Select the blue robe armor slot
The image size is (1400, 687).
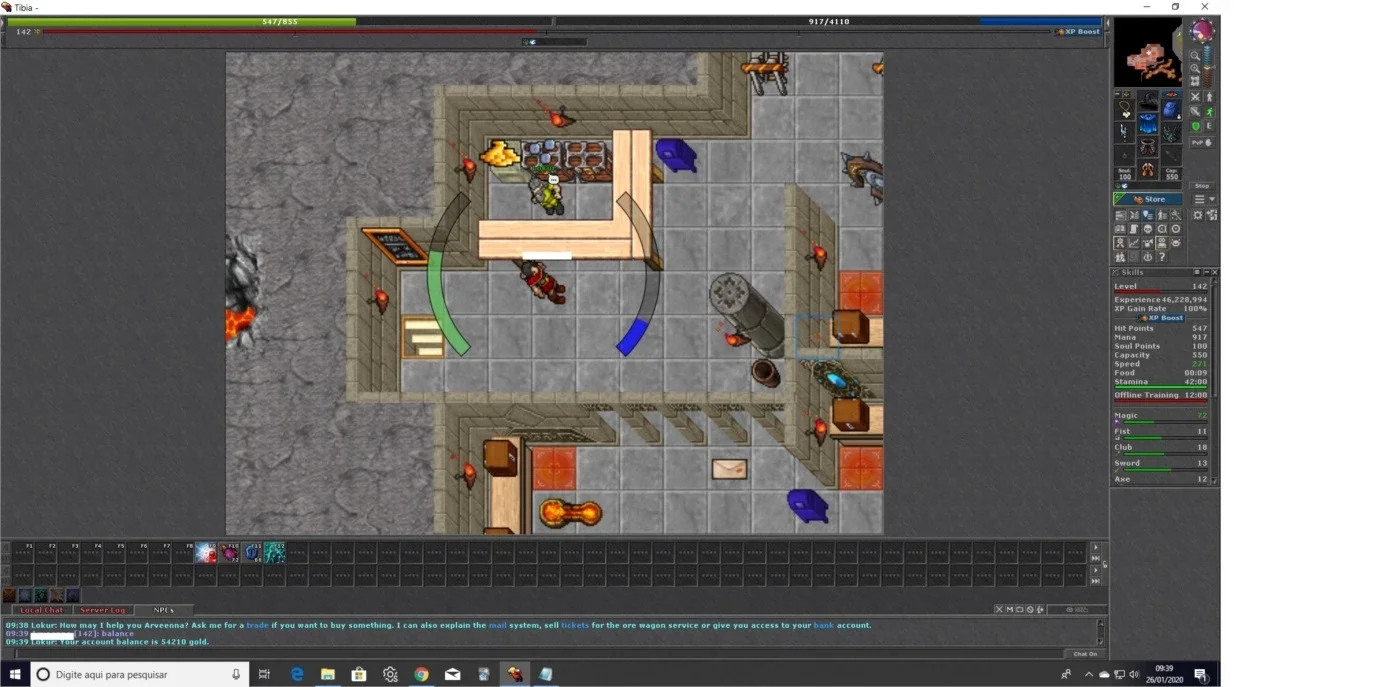pyautogui.click(x=1147, y=123)
